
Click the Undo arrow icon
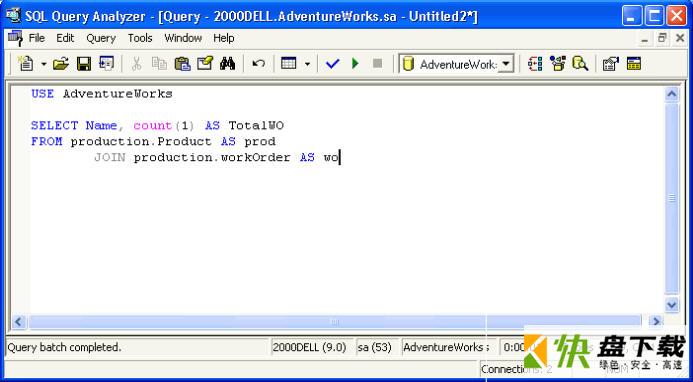tap(258, 64)
